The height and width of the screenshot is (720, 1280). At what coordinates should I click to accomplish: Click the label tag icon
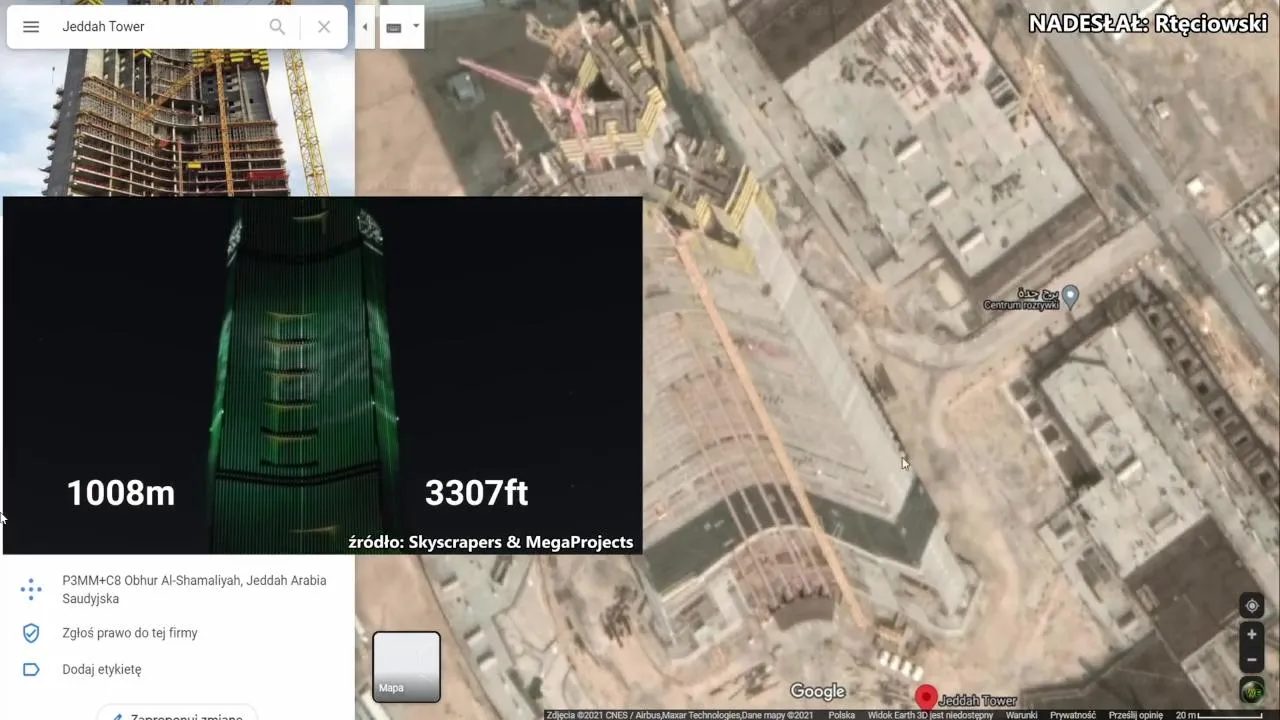[x=31, y=669]
